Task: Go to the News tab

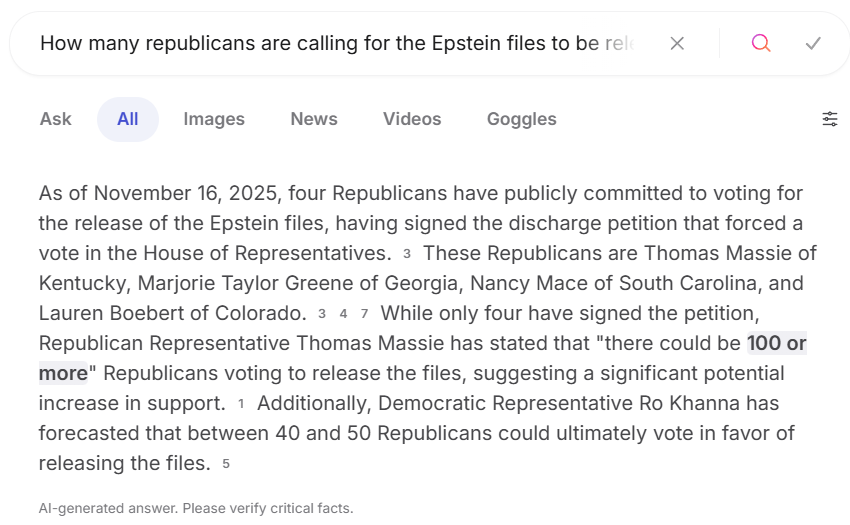Action: [x=314, y=119]
